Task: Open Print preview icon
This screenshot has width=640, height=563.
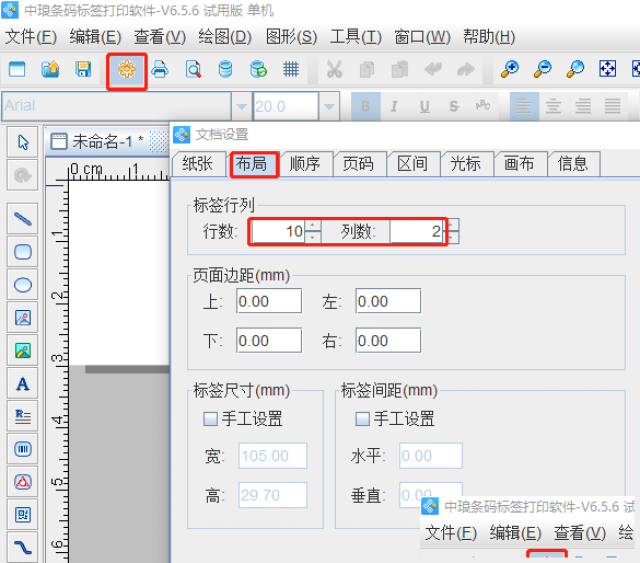Action: pyautogui.click(x=193, y=69)
